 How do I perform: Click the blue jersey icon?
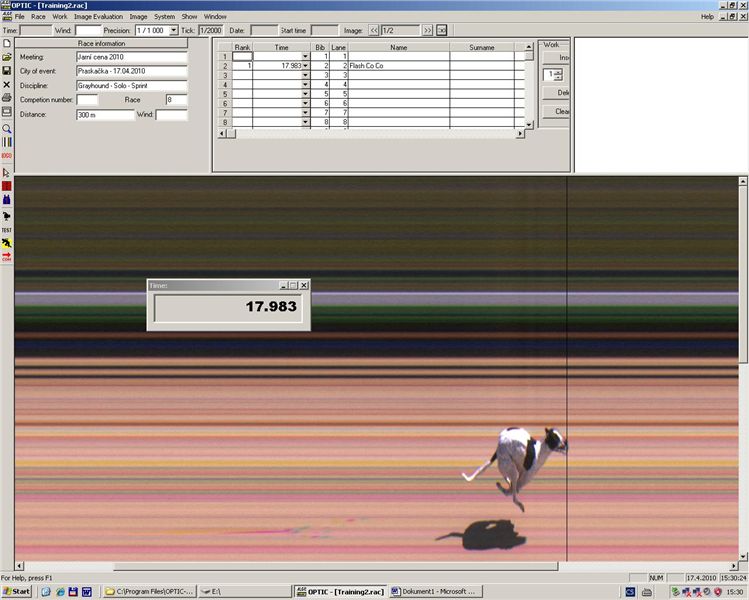pyautogui.click(x=7, y=200)
